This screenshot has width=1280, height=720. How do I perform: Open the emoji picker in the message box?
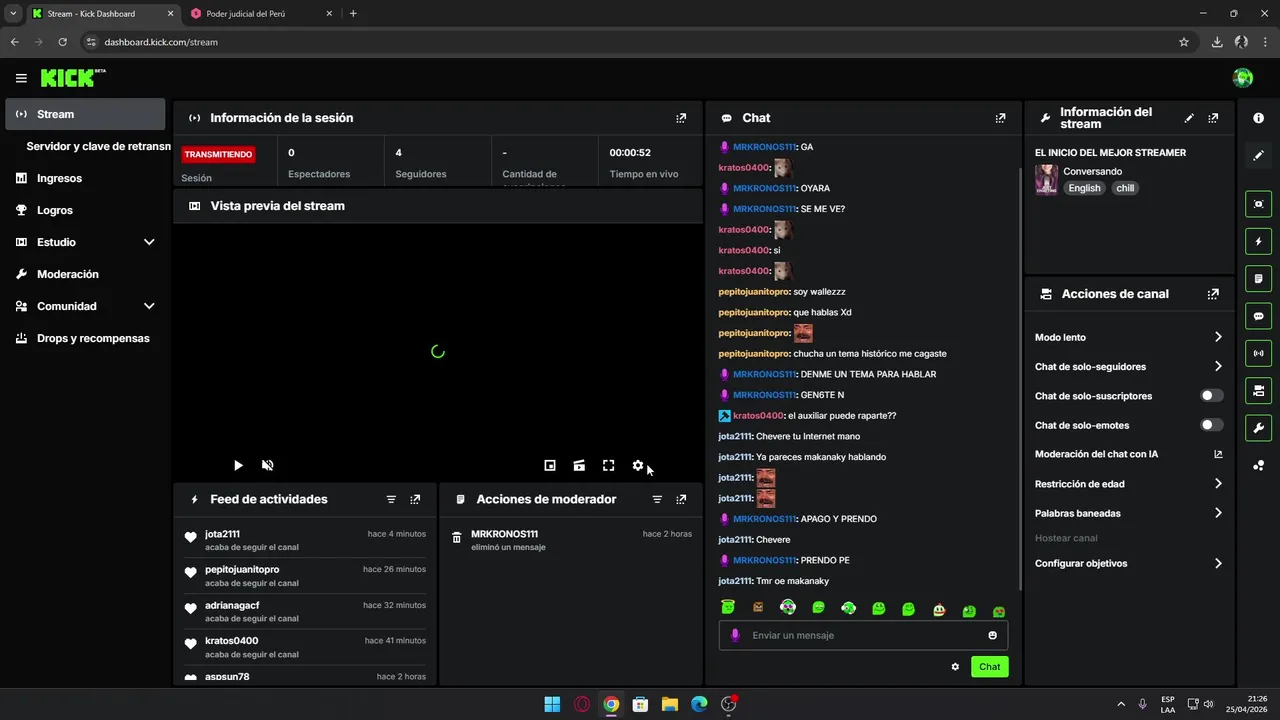[x=992, y=635]
